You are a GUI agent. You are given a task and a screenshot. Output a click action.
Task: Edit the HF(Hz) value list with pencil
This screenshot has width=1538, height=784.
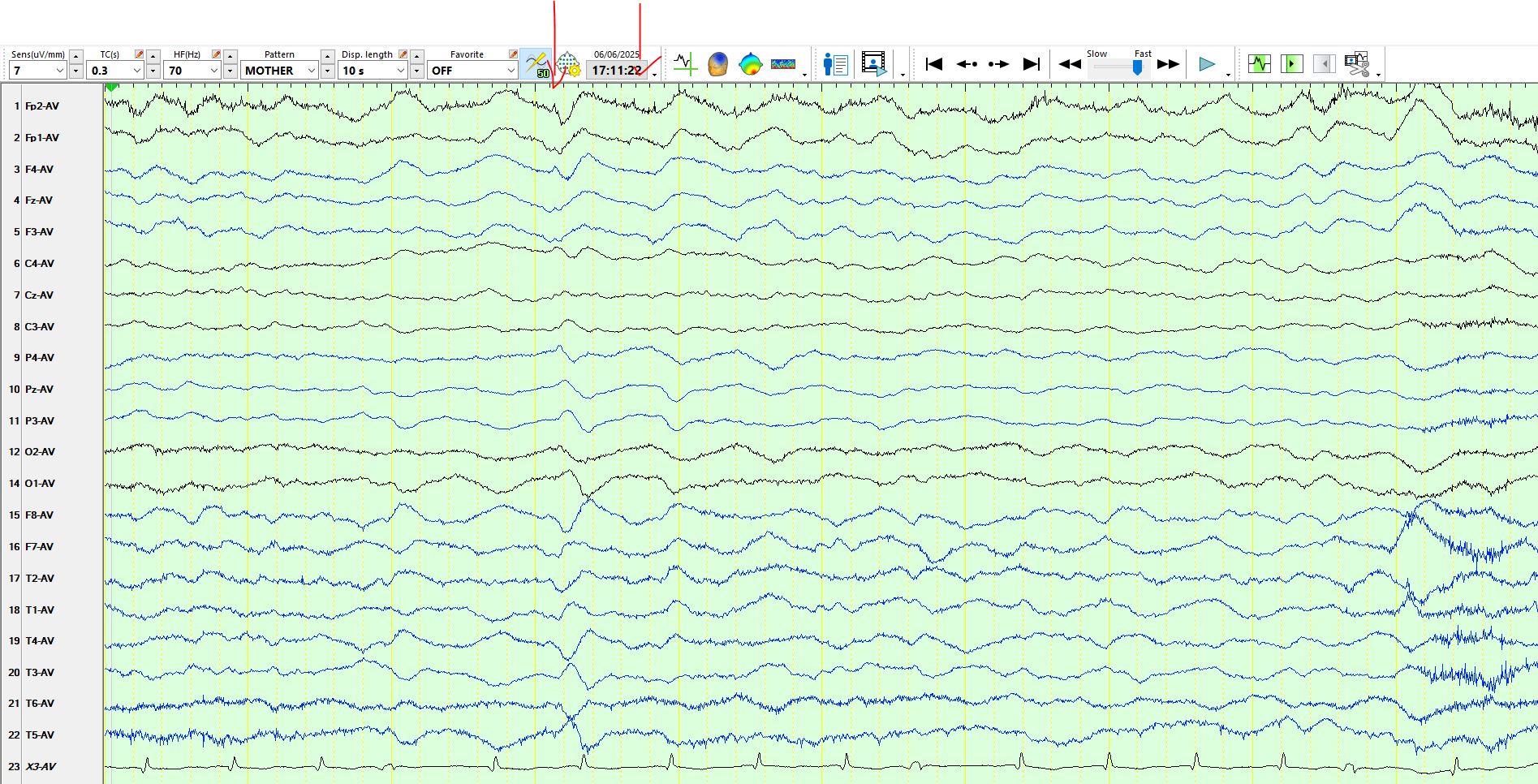coord(216,54)
